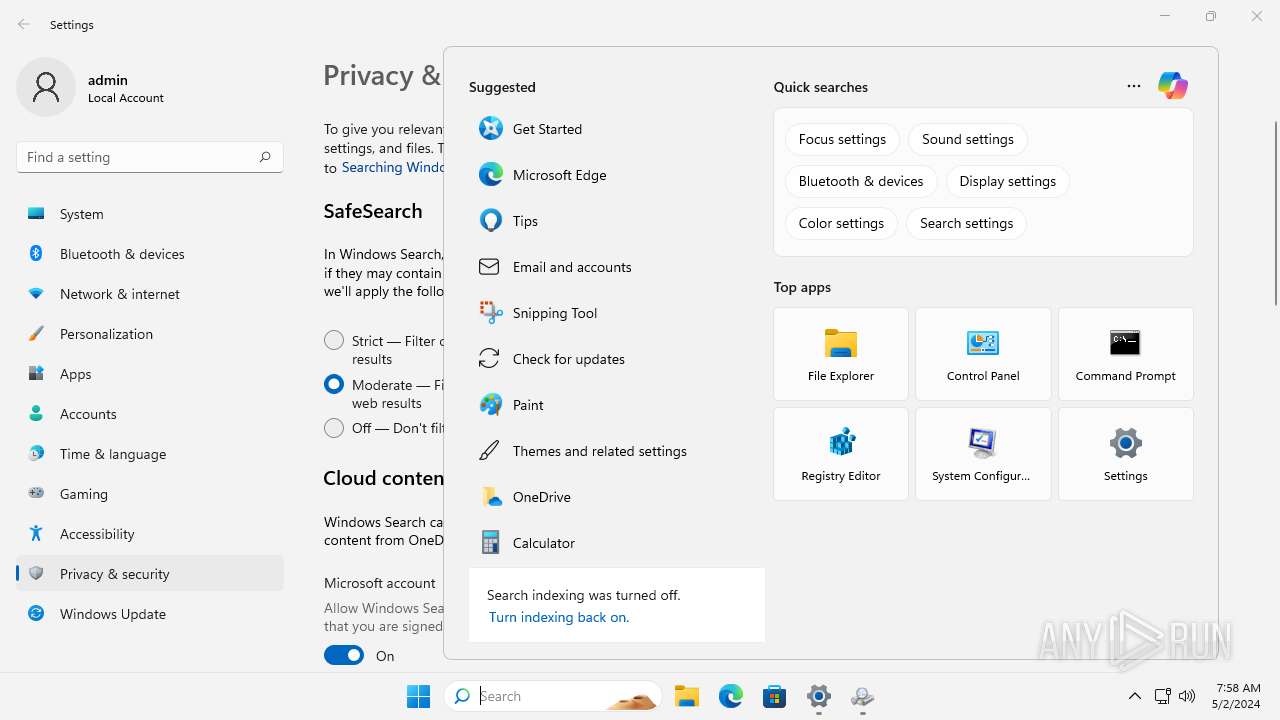This screenshot has width=1280, height=720.
Task: Click the taskbar Search input box
Action: (x=553, y=696)
